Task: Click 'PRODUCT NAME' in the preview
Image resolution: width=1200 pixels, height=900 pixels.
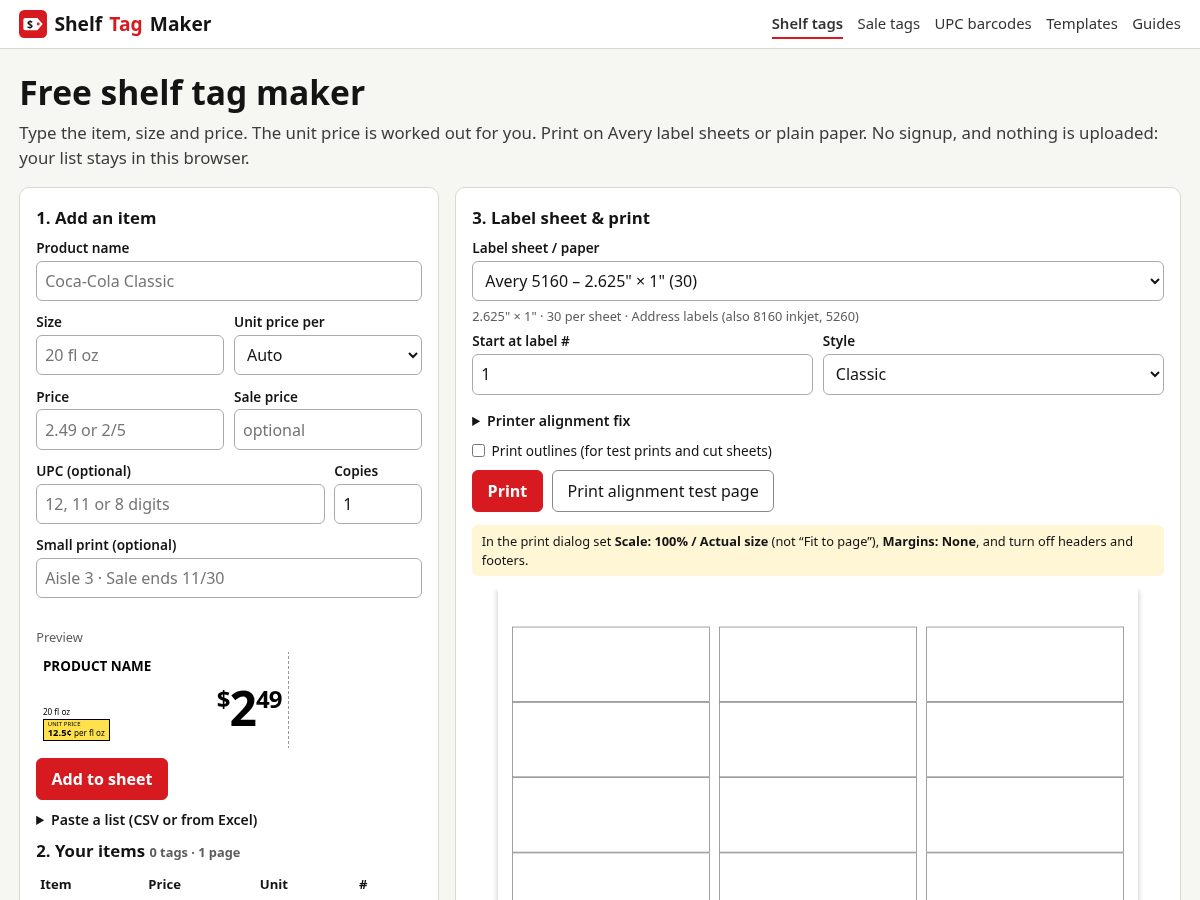Action: click(x=97, y=666)
